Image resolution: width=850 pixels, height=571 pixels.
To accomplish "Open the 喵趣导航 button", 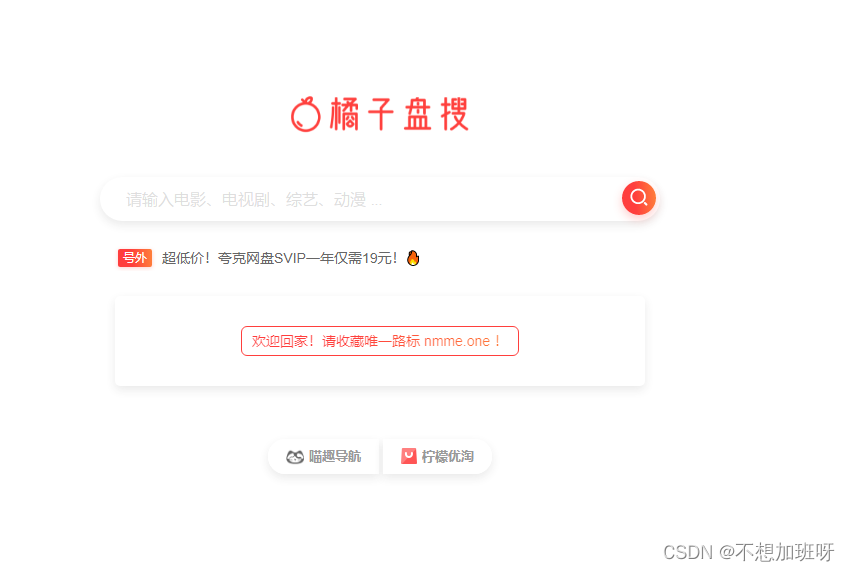I will [x=324, y=457].
